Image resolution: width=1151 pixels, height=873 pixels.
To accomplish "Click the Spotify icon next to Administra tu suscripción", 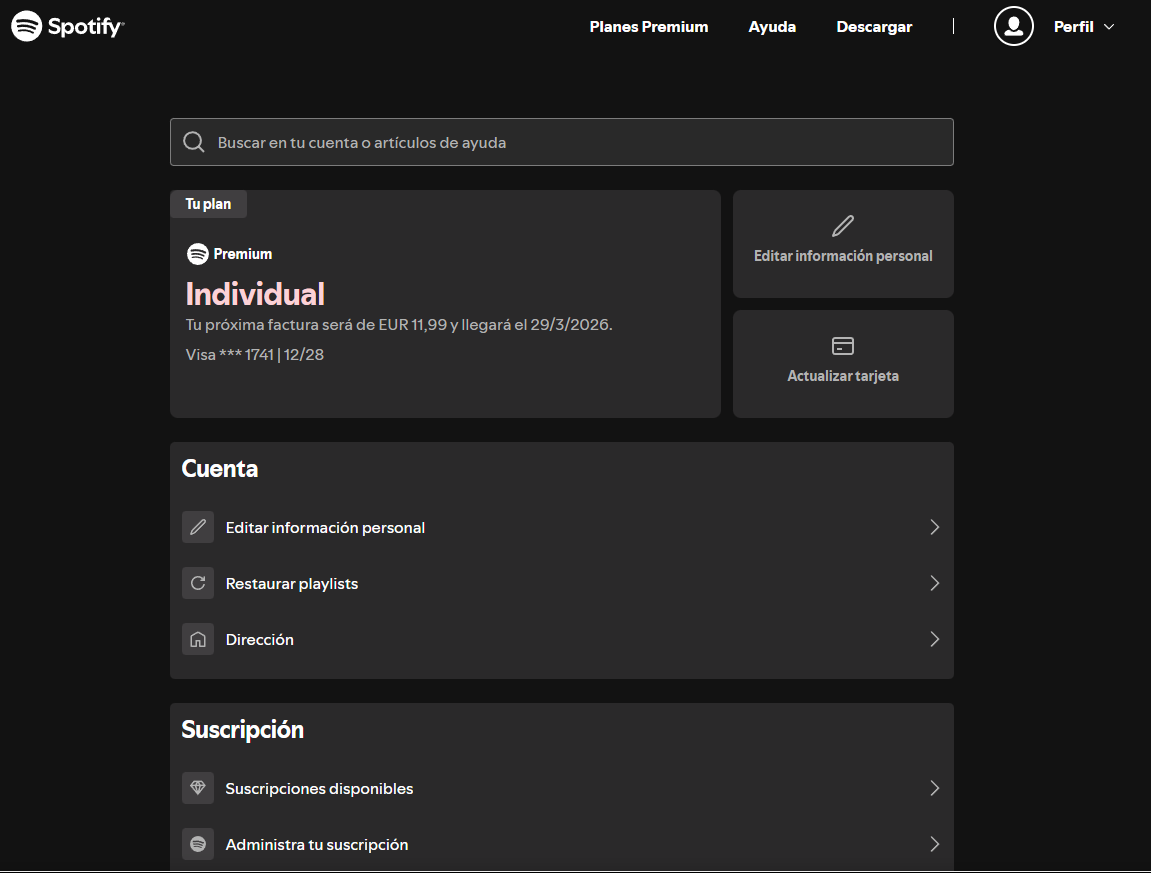I will click(x=198, y=844).
